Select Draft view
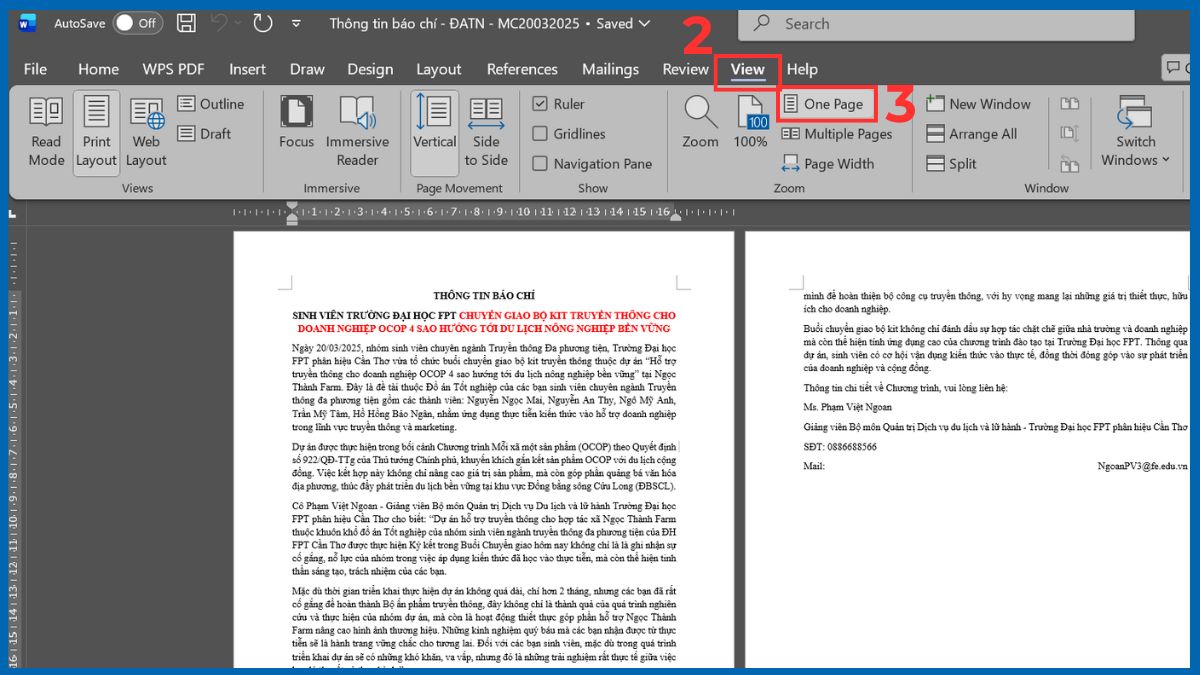 205,133
